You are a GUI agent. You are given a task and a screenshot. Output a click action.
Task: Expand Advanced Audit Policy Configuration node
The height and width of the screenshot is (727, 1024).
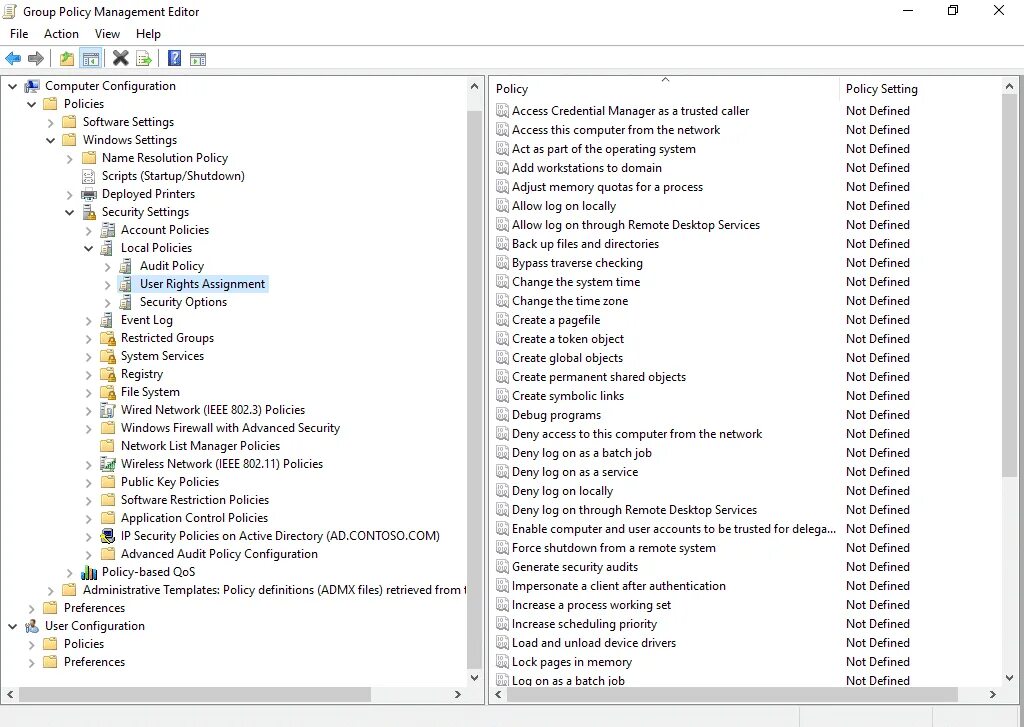tap(88, 554)
